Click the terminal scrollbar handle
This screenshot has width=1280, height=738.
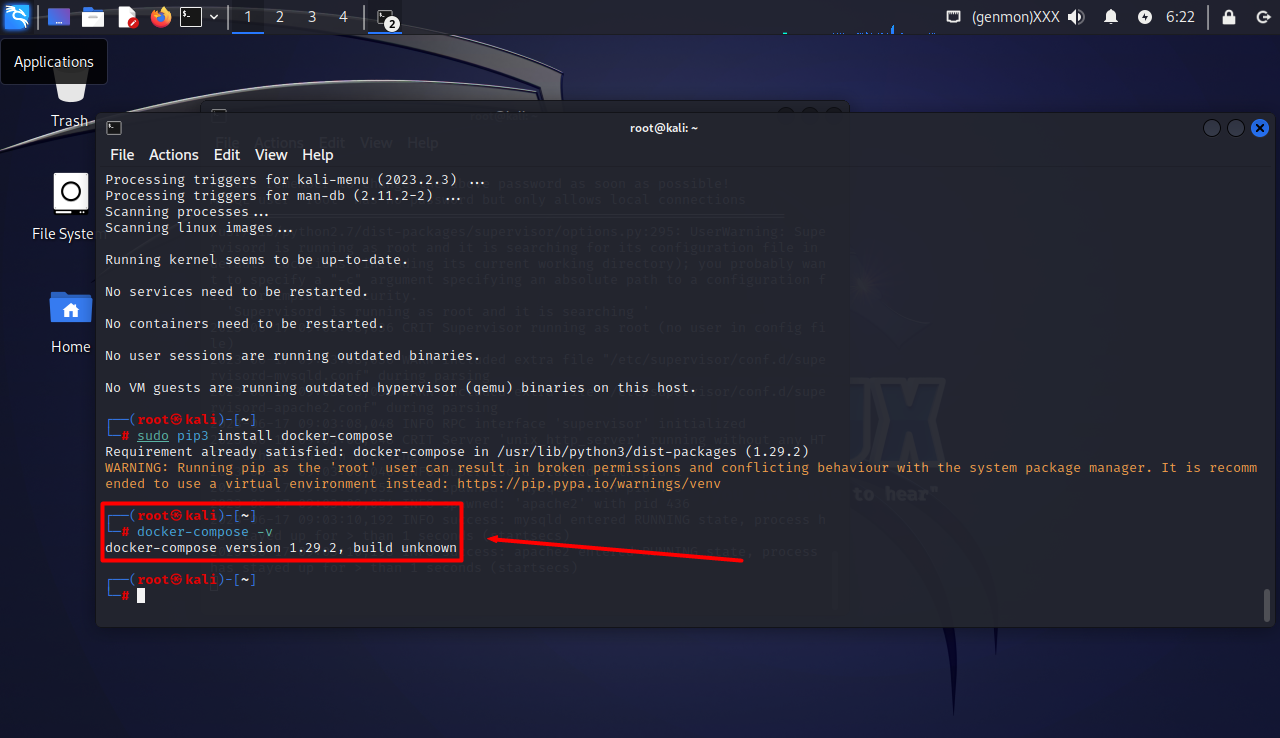[x=1267, y=606]
